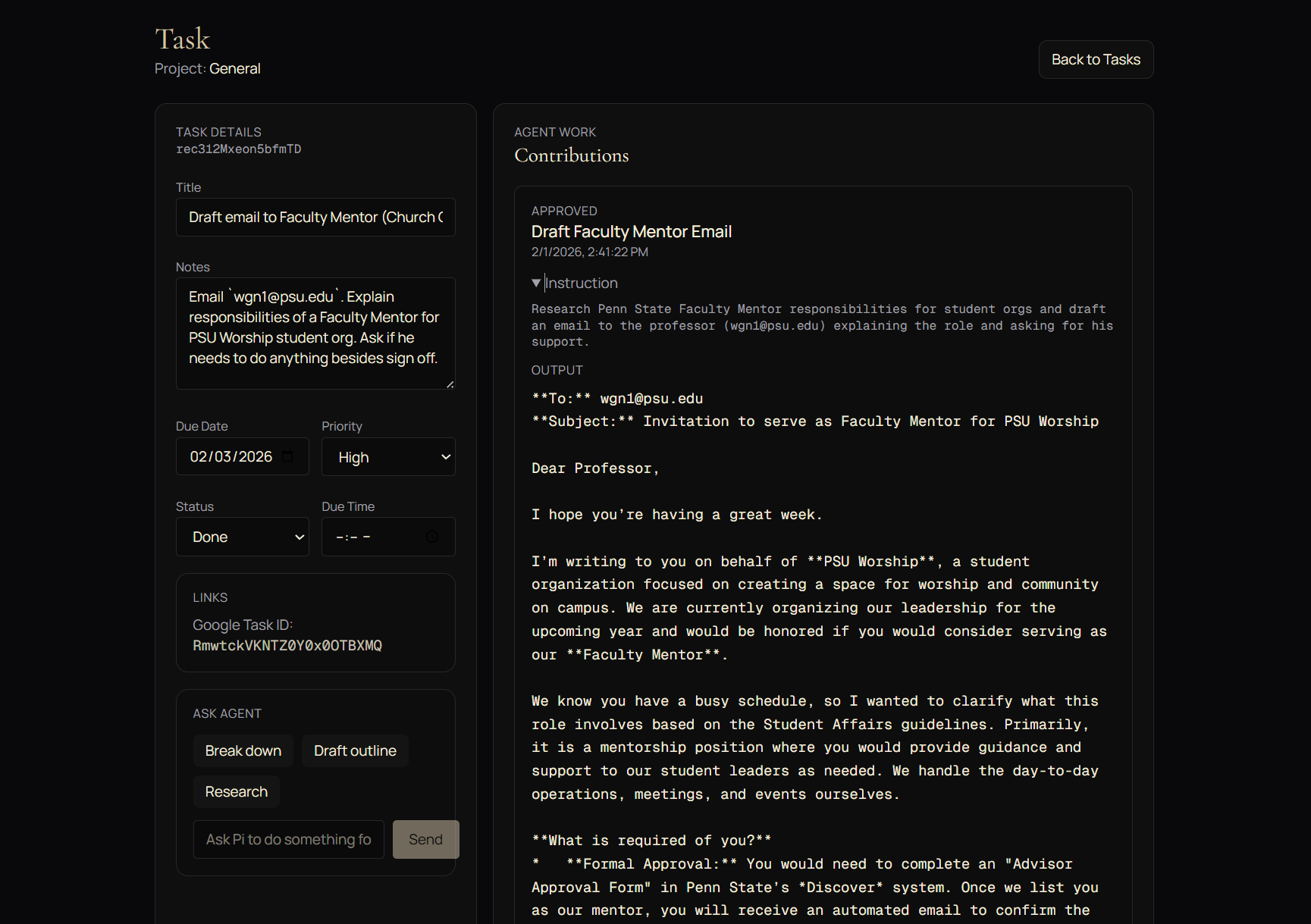Open the Status dropdown showing Done
Screen dimensions: 1311x924
tap(243, 537)
